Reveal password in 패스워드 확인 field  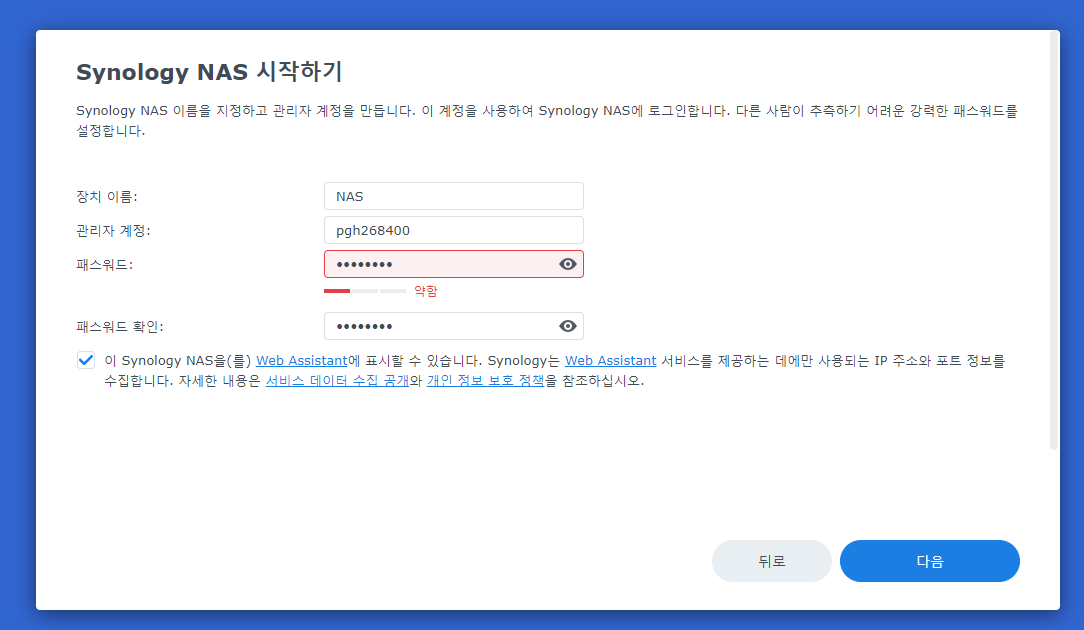[568, 326]
